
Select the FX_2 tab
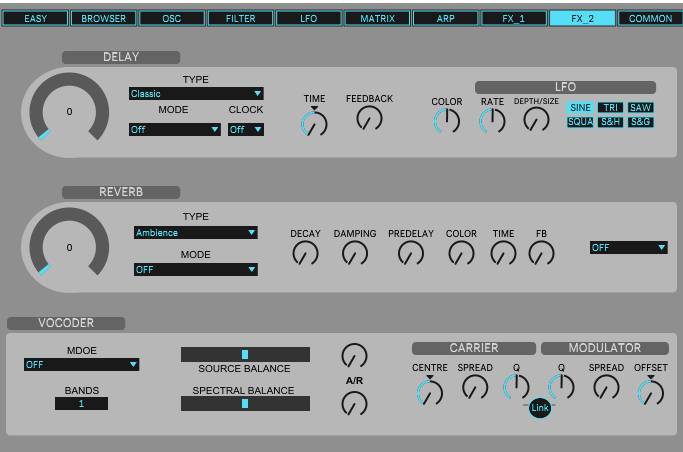(582, 19)
